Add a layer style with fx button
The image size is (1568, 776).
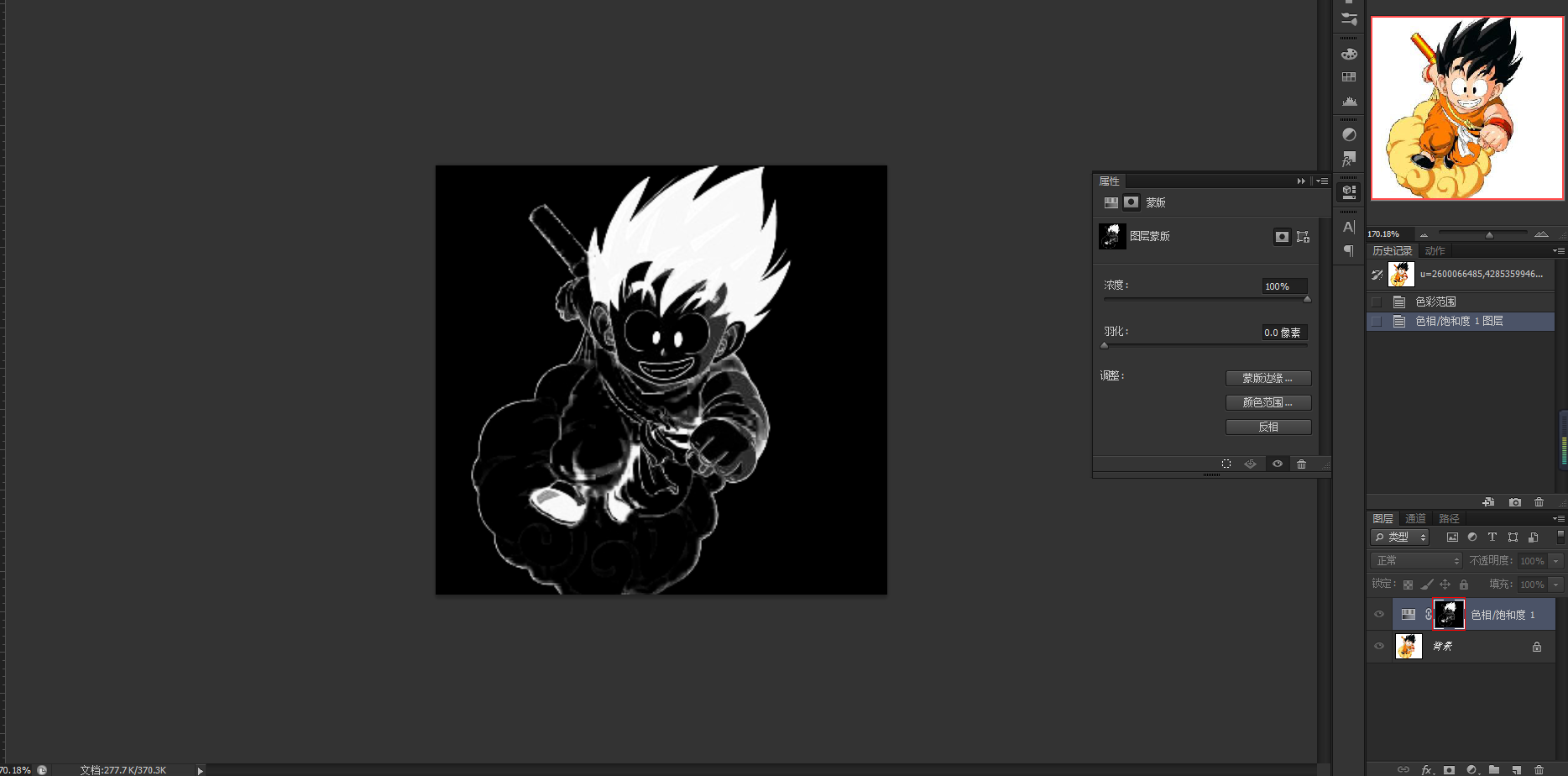pyautogui.click(x=1427, y=769)
